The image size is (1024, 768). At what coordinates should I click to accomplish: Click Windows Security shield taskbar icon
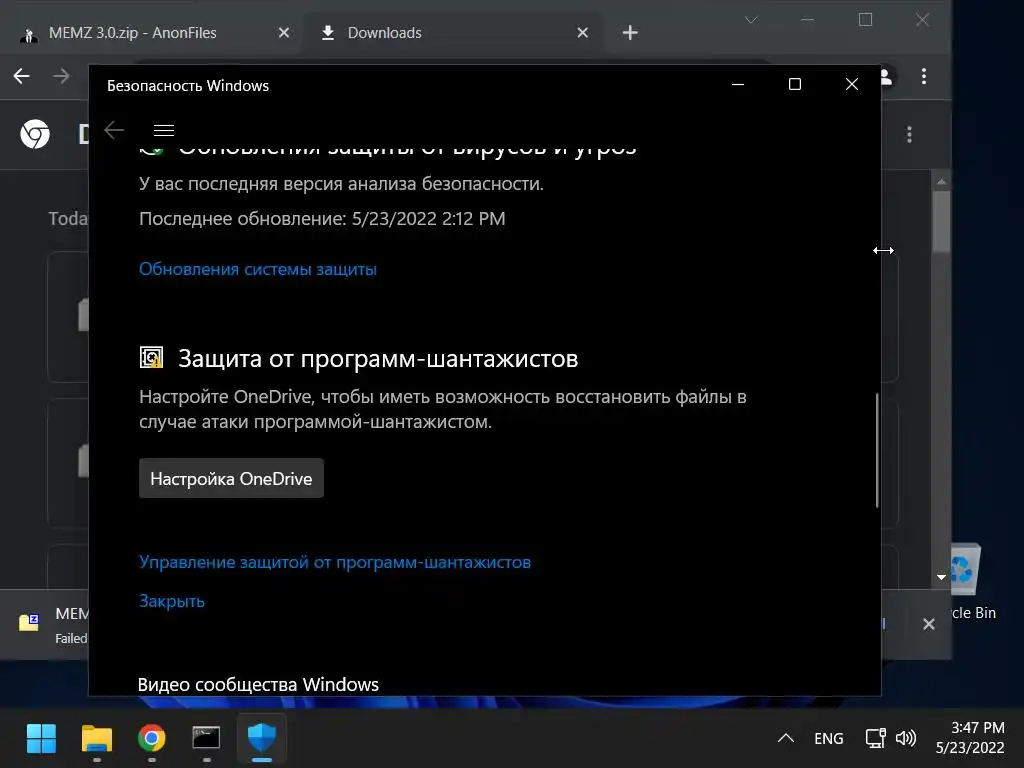[x=262, y=739]
